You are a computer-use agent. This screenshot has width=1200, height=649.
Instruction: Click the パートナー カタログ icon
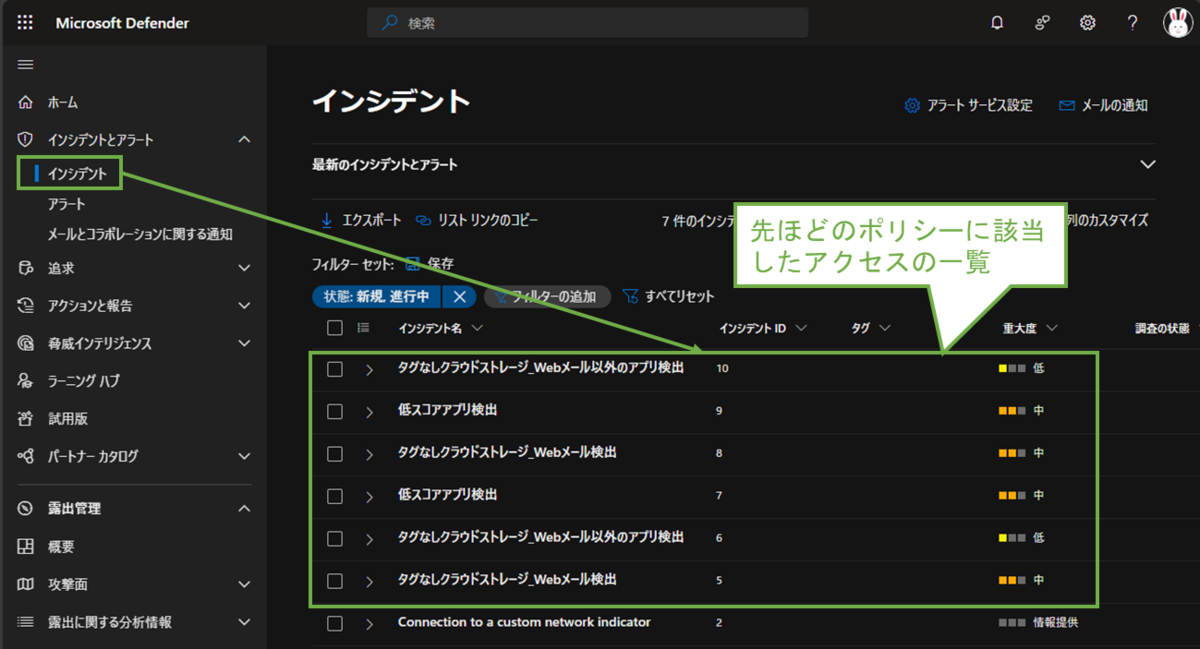coord(26,456)
